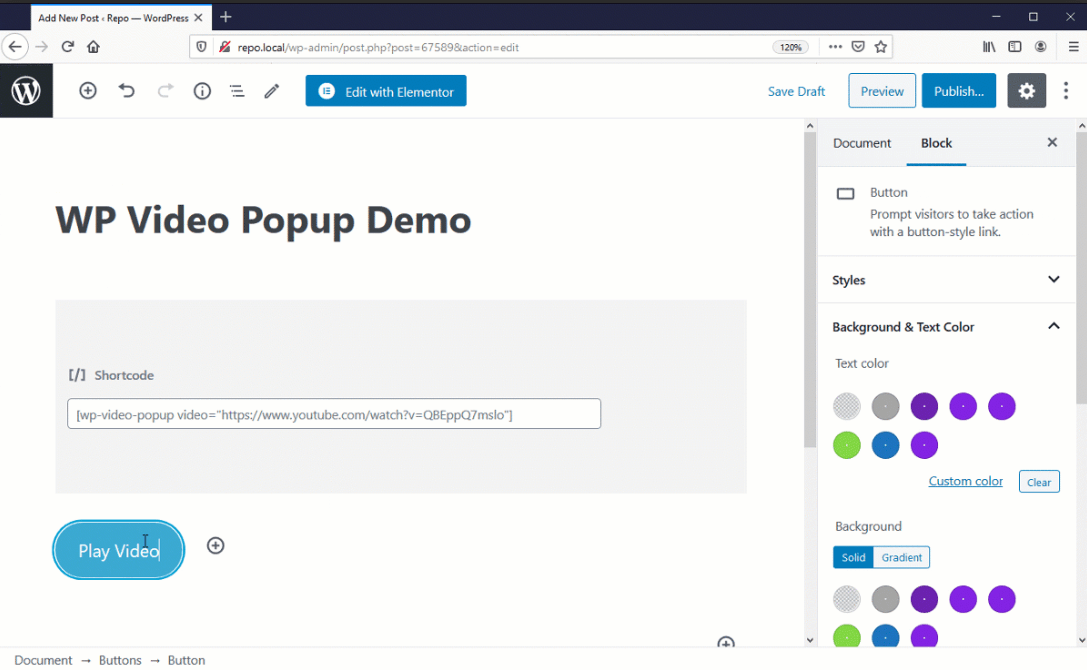
Task: Collapse the Background & Text Color section
Action: point(1053,326)
